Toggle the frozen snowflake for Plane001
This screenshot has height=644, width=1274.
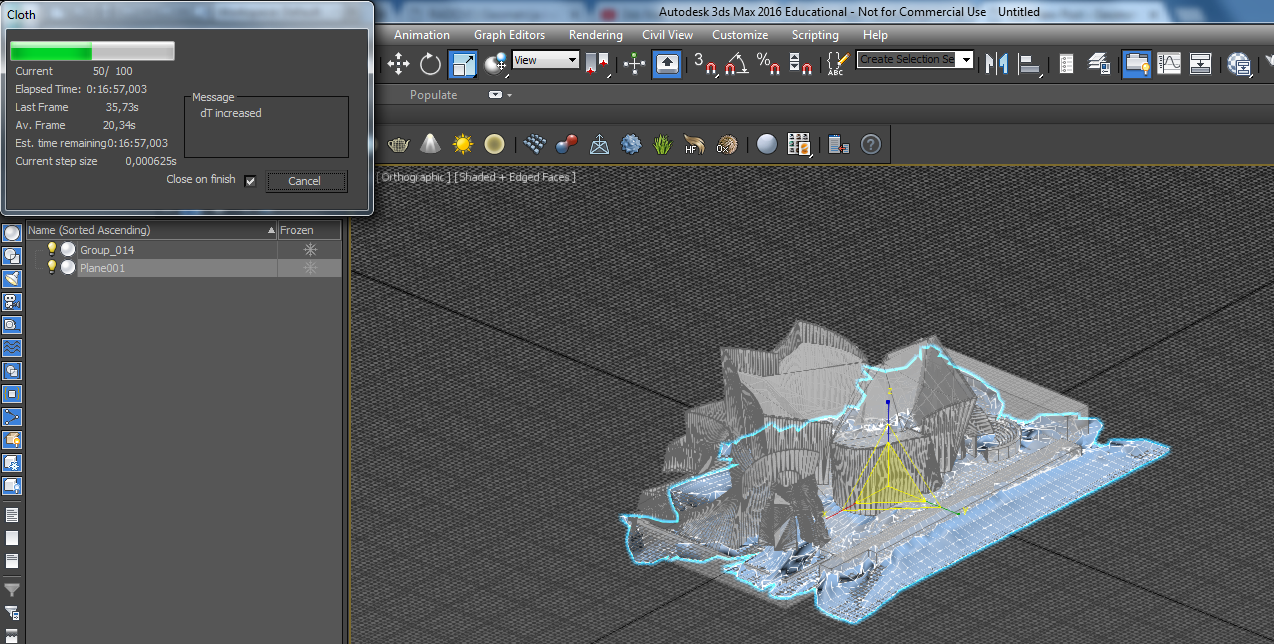pyautogui.click(x=310, y=268)
